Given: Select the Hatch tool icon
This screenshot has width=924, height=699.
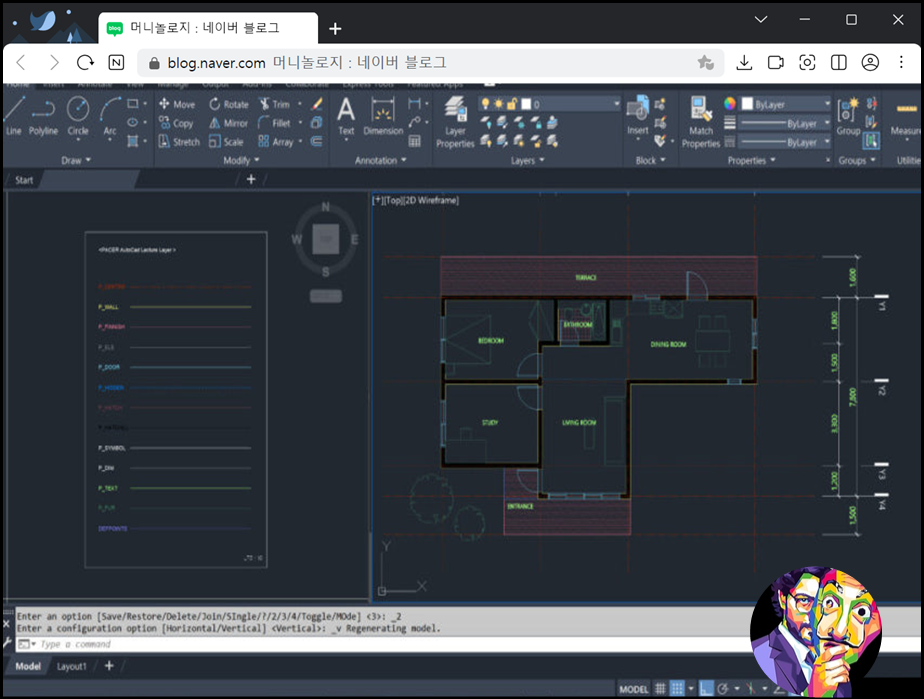Looking at the screenshot, I should coord(133,141).
